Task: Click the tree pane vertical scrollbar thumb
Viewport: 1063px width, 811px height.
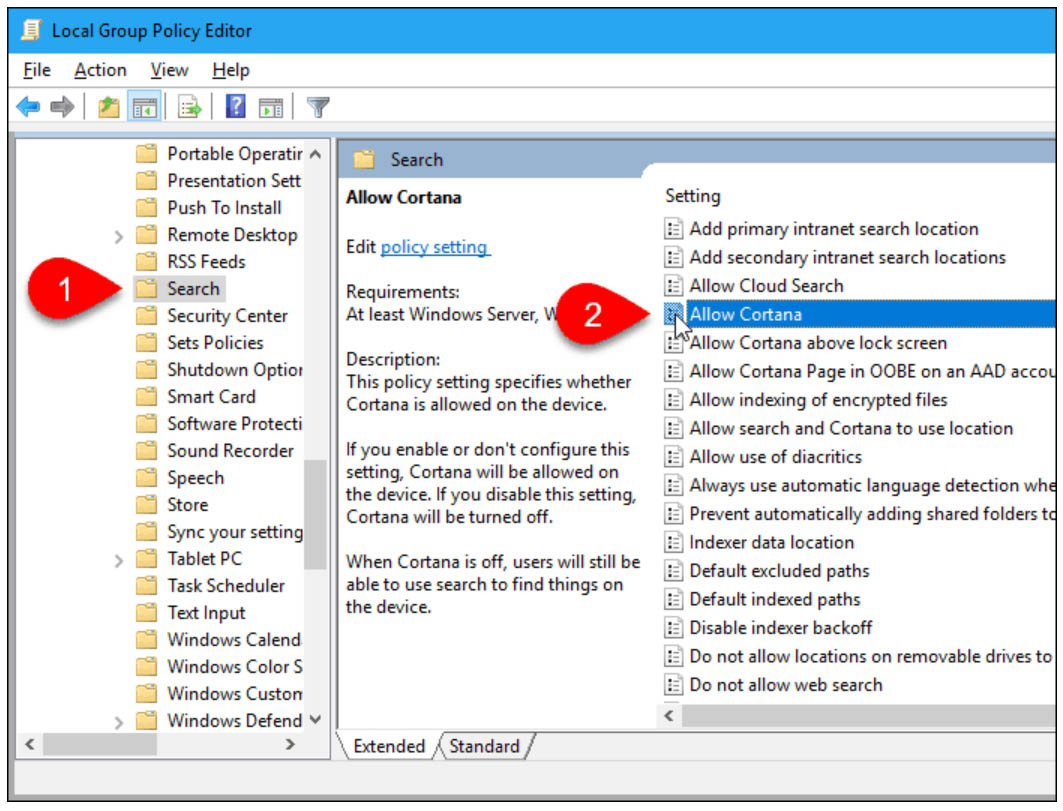Action: click(x=315, y=514)
